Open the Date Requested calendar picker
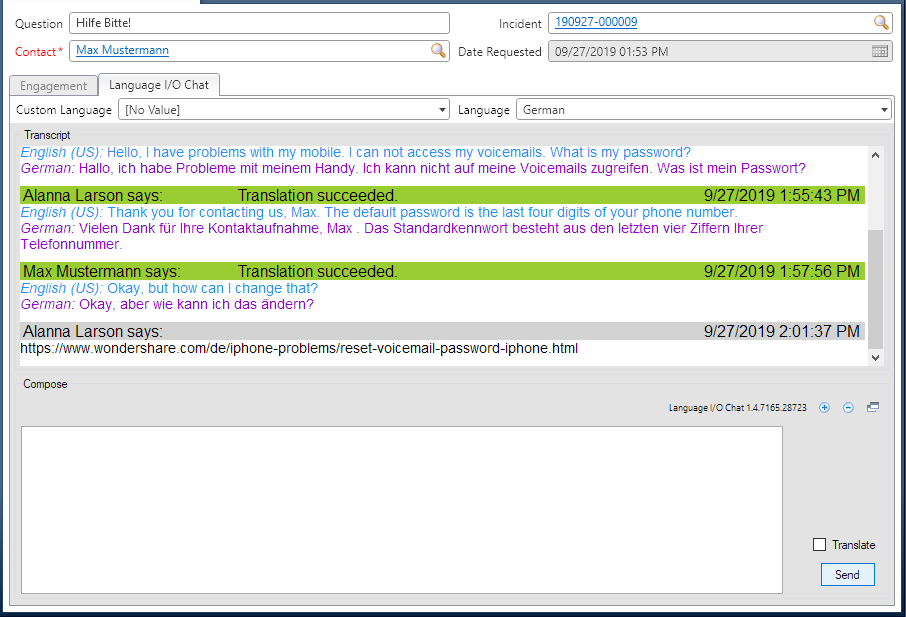The width and height of the screenshot is (906, 617). click(x=880, y=52)
